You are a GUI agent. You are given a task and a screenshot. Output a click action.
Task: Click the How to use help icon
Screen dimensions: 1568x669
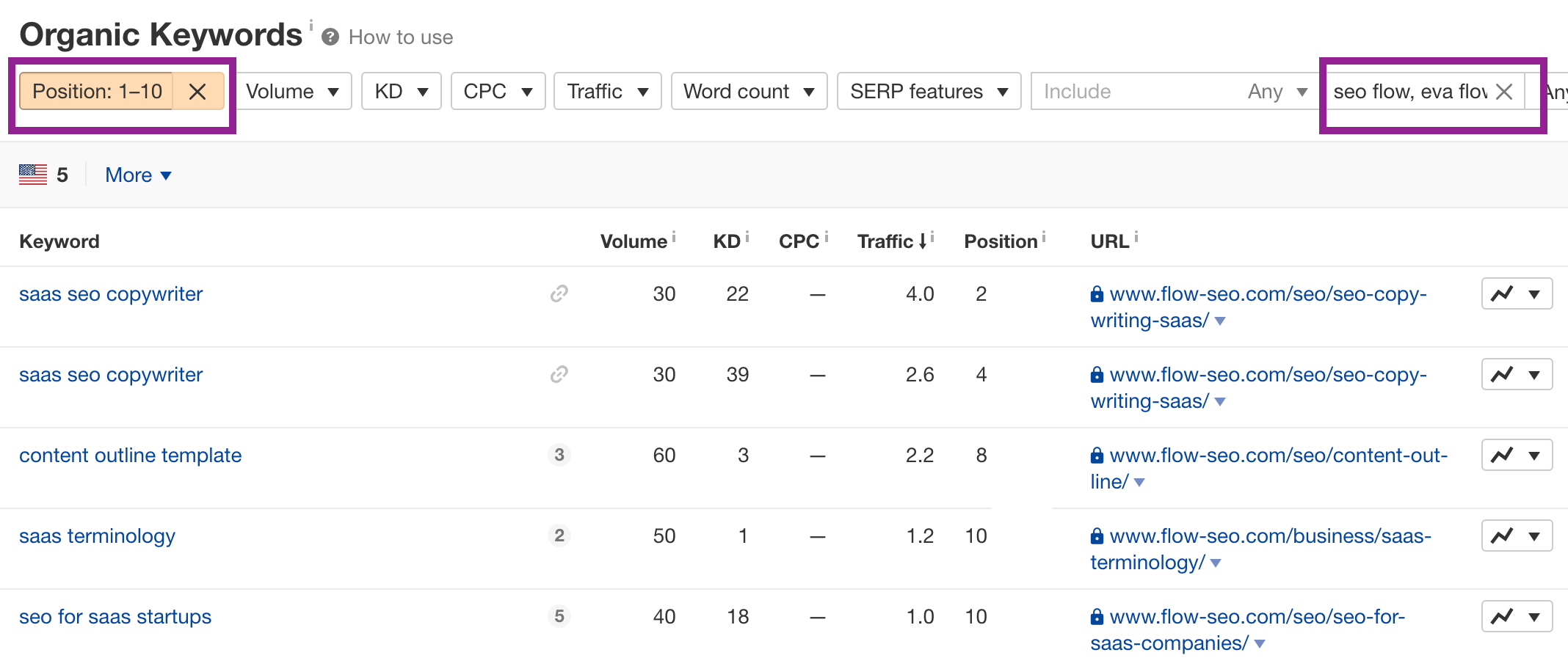331,36
